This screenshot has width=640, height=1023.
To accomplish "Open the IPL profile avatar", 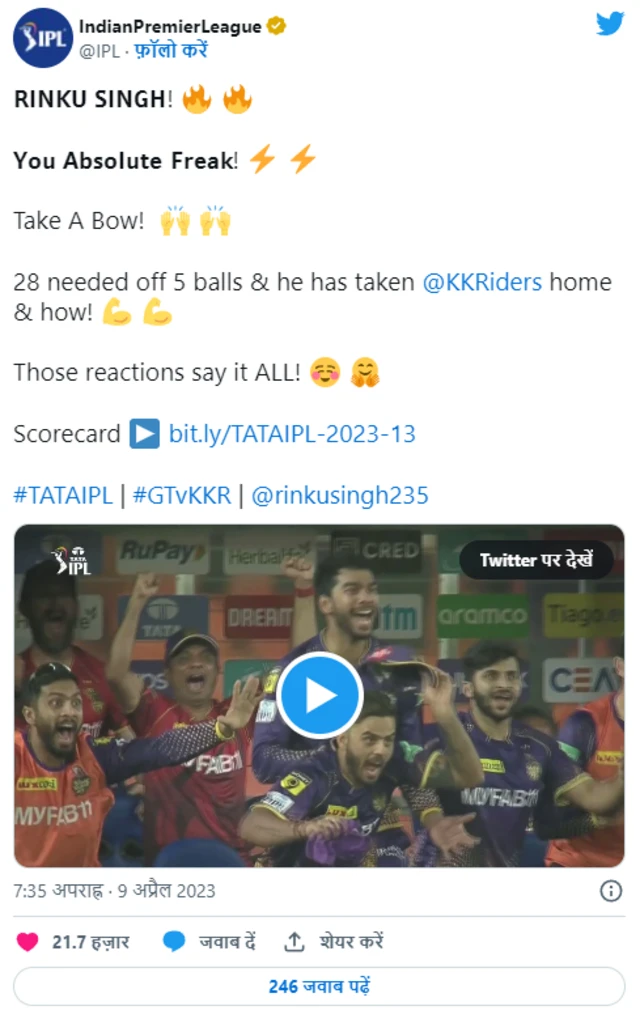I will [42, 37].
